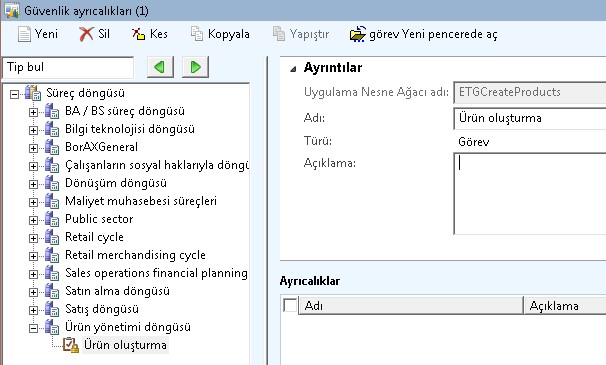Click the Ürün yönetimi döngüsü icon
This screenshot has width=606, height=365.
point(51,327)
